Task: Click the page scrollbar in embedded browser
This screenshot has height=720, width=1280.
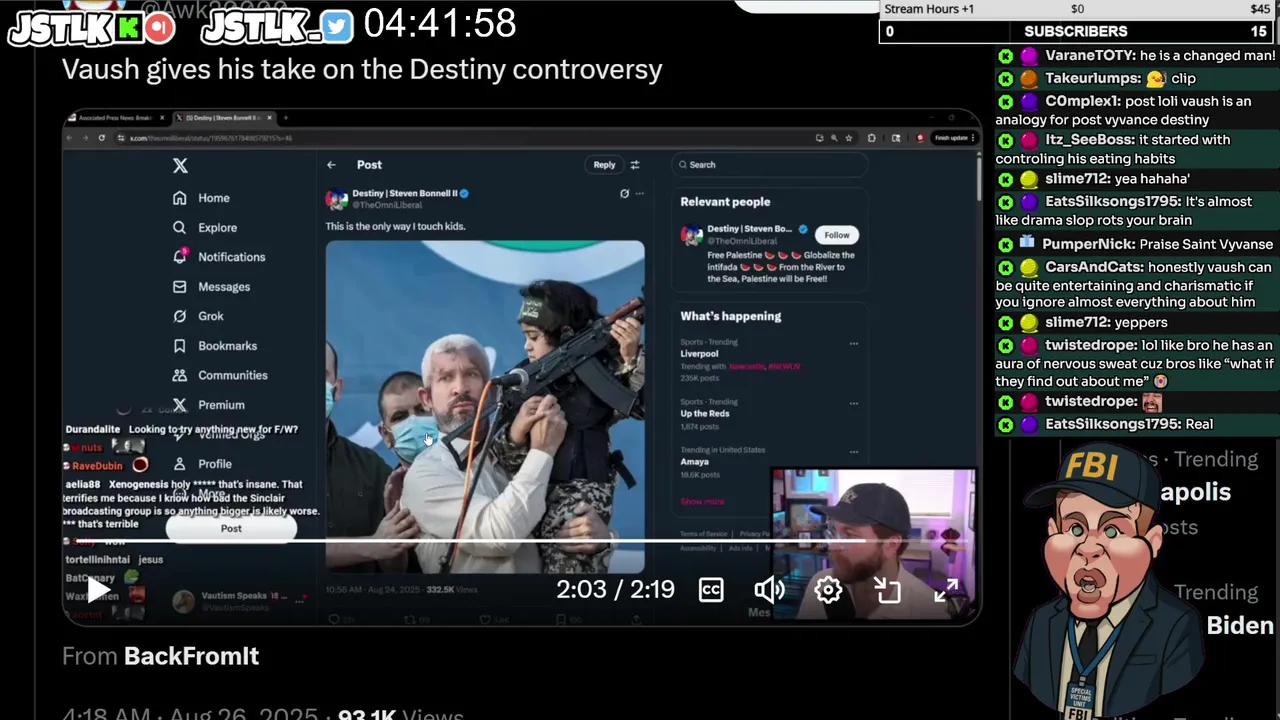Action: tap(978, 180)
